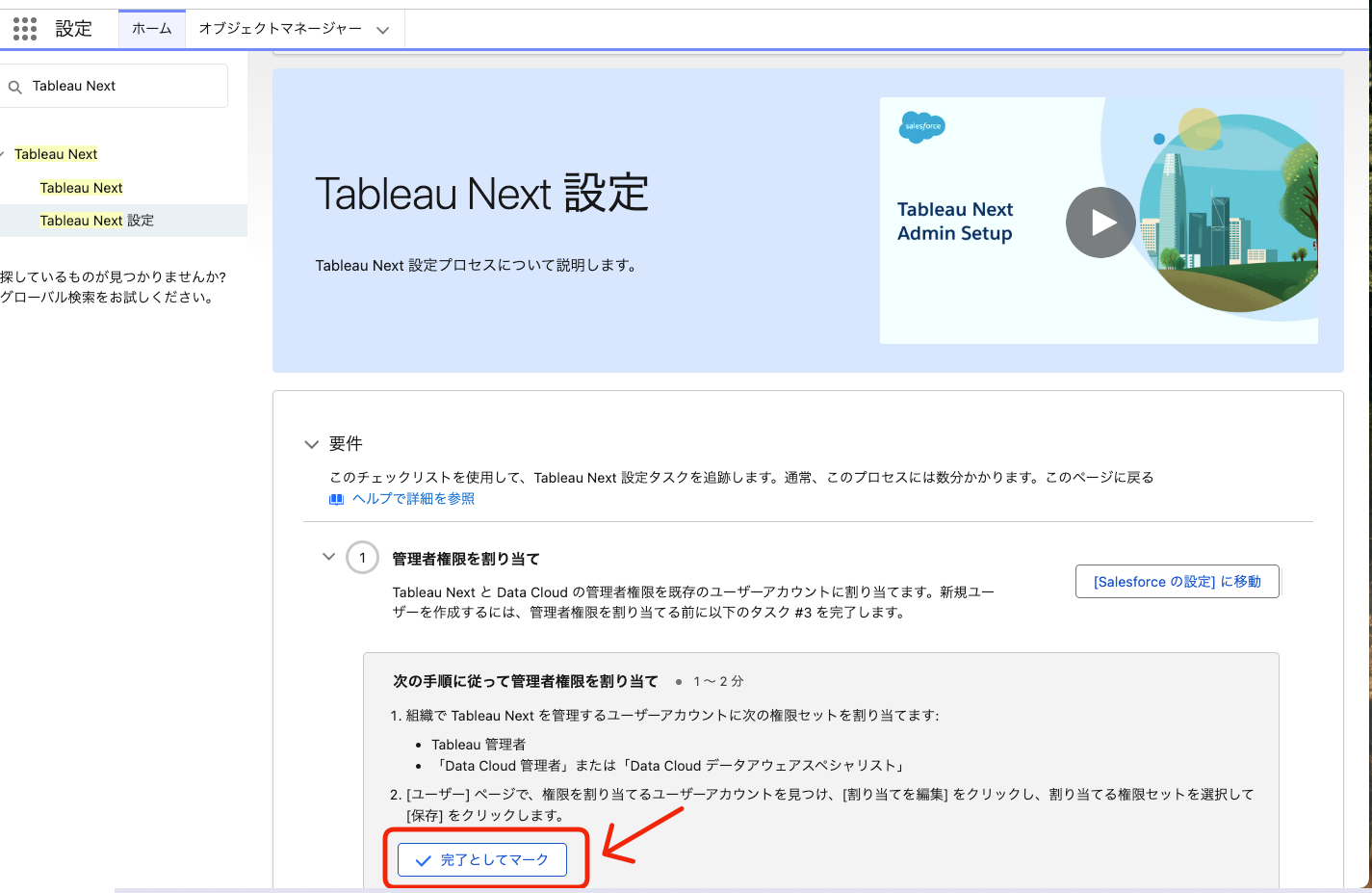Open the ホーム tab
This screenshot has height=893, width=1372.
152,29
